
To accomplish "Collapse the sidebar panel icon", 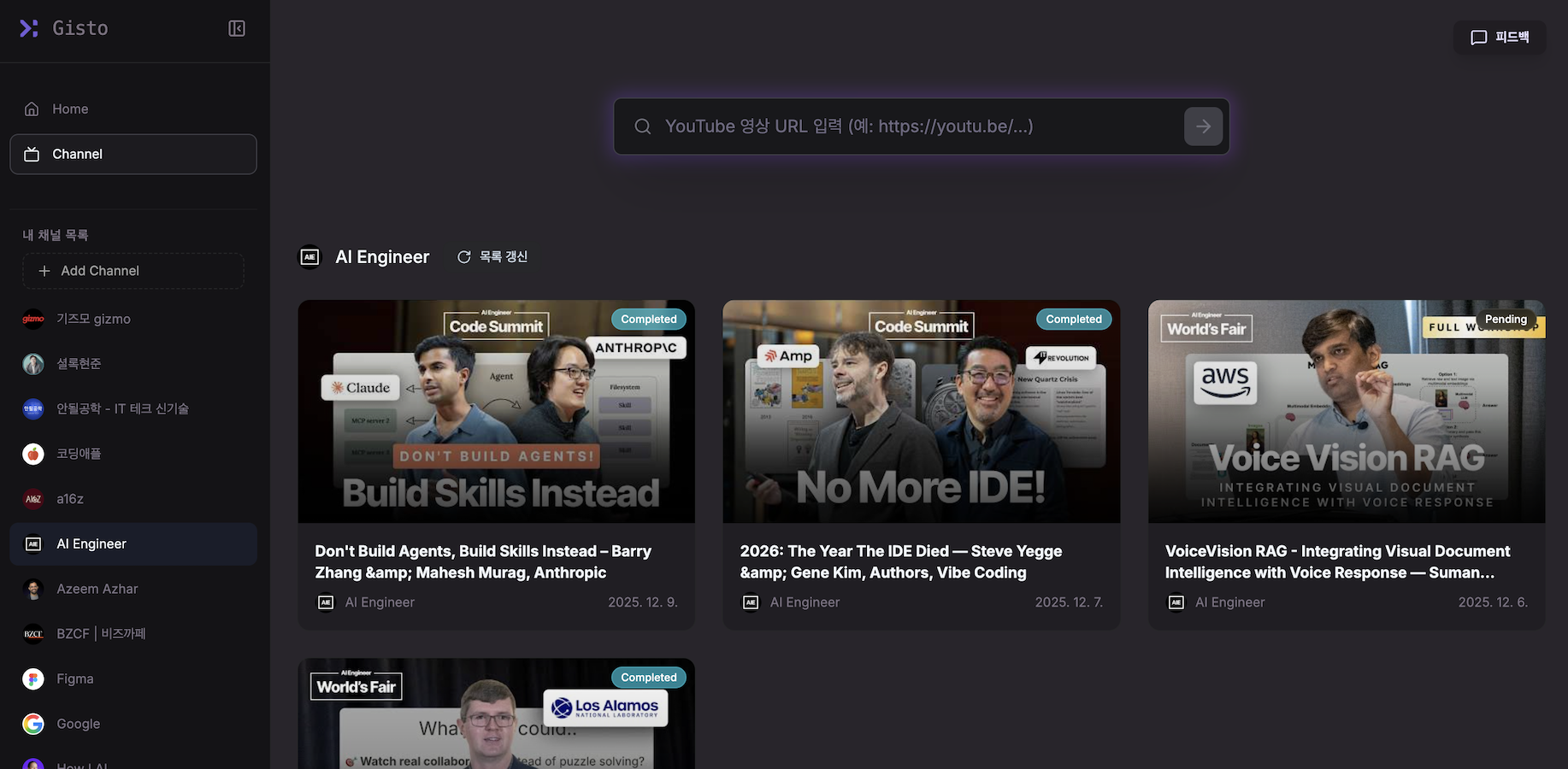I will (237, 28).
